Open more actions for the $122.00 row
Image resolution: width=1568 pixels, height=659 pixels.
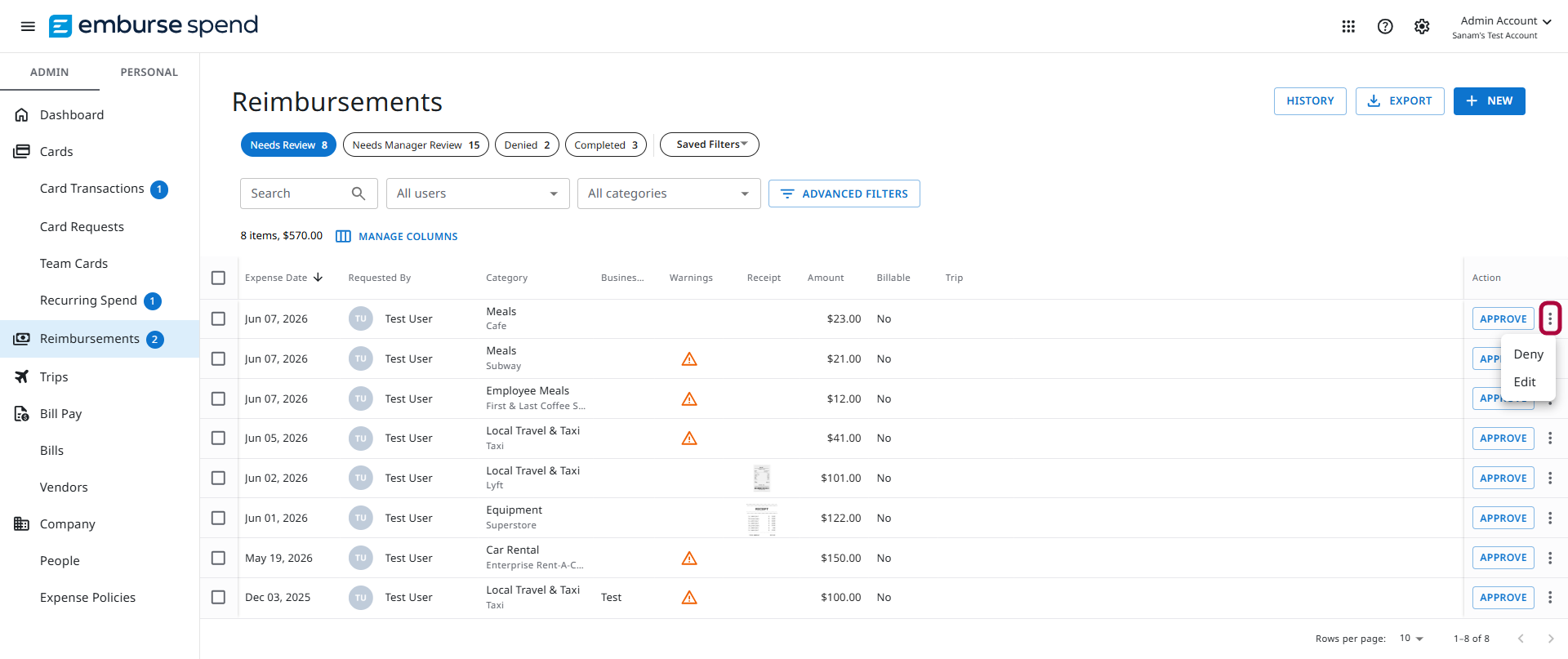click(x=1550, y=519)
